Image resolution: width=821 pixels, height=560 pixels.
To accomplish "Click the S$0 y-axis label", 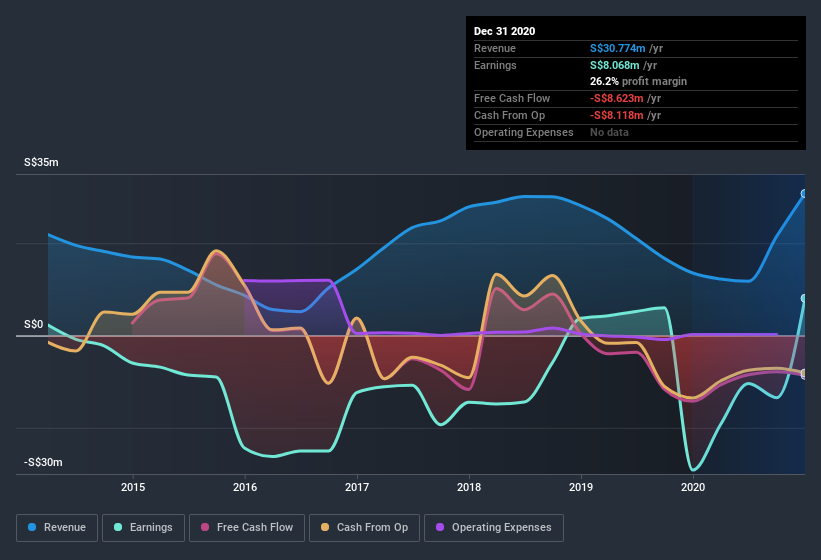I will 34,324.
